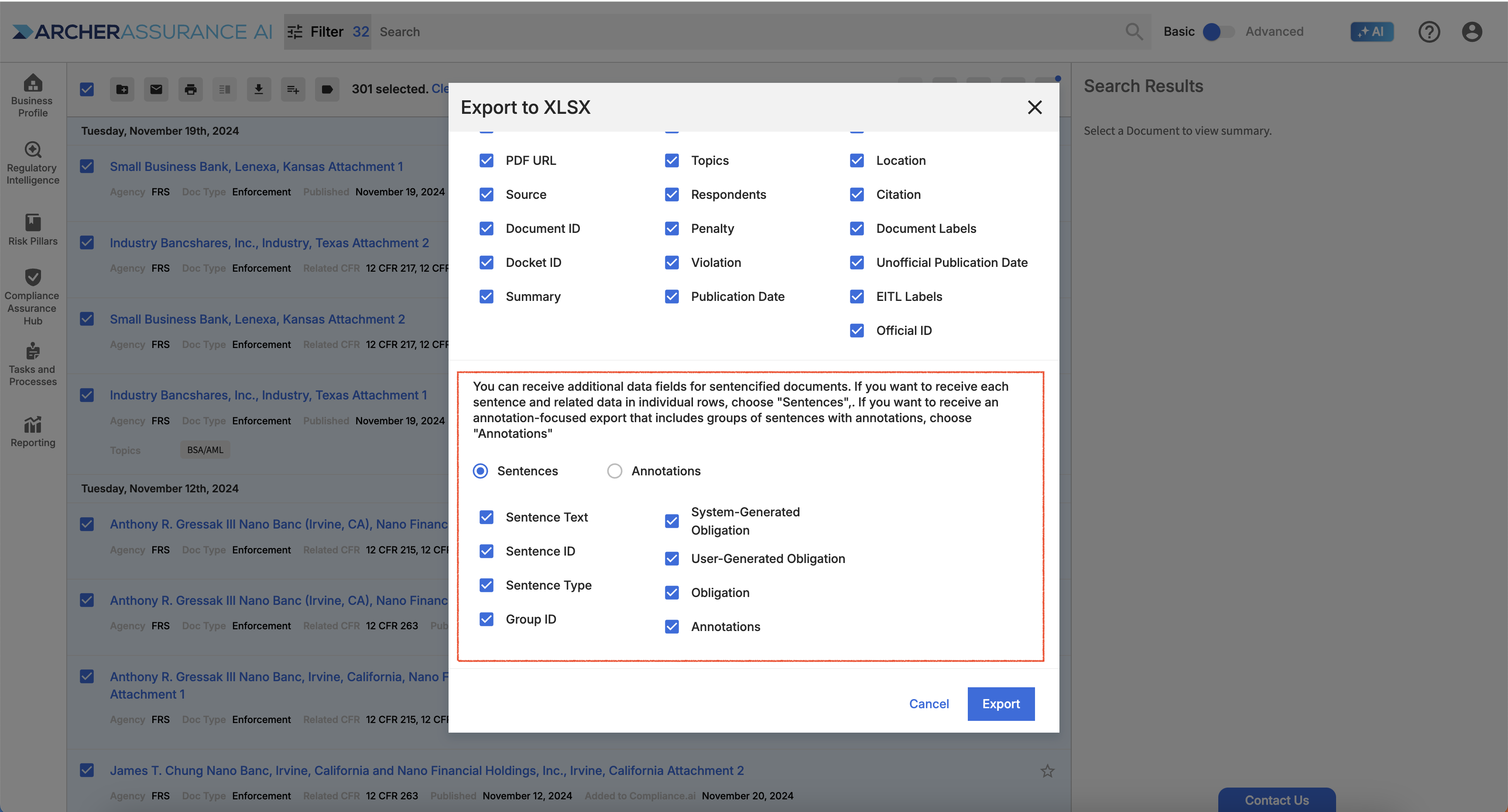Screen dimensions: 1508x812
Task: Click the Export button
Action: (1001, 704)
